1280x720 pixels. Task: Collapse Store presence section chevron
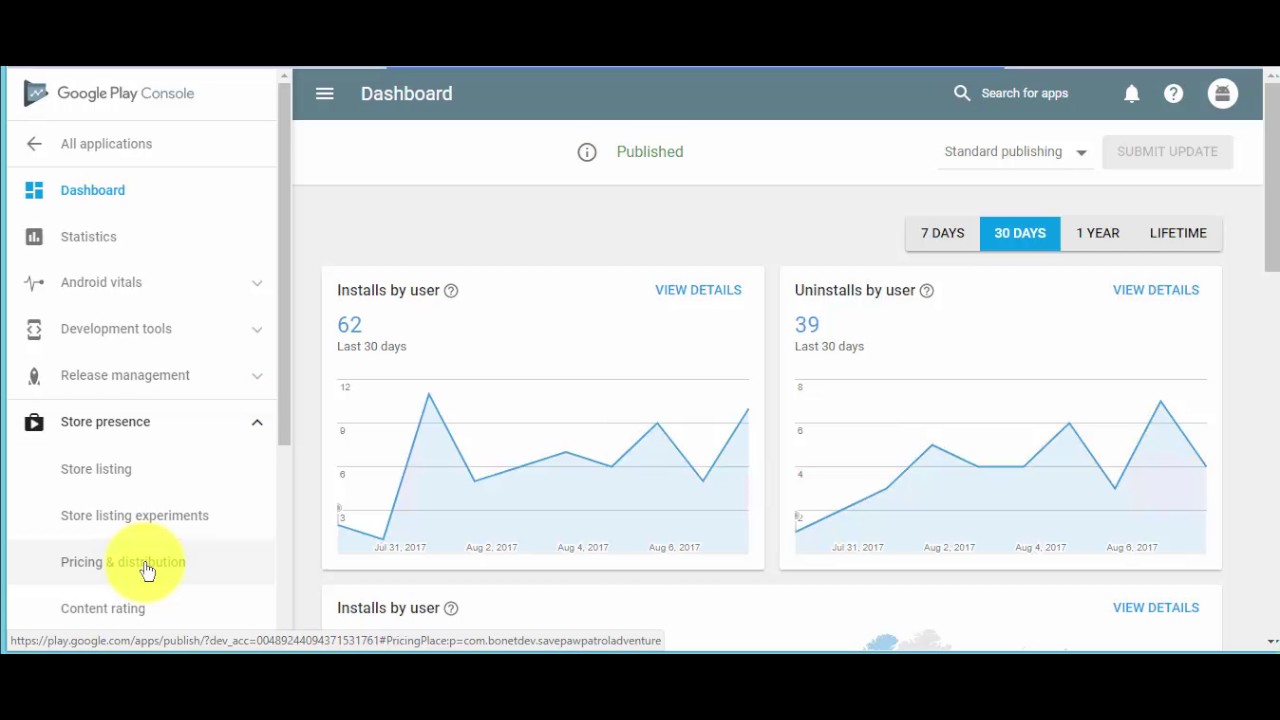257,422
